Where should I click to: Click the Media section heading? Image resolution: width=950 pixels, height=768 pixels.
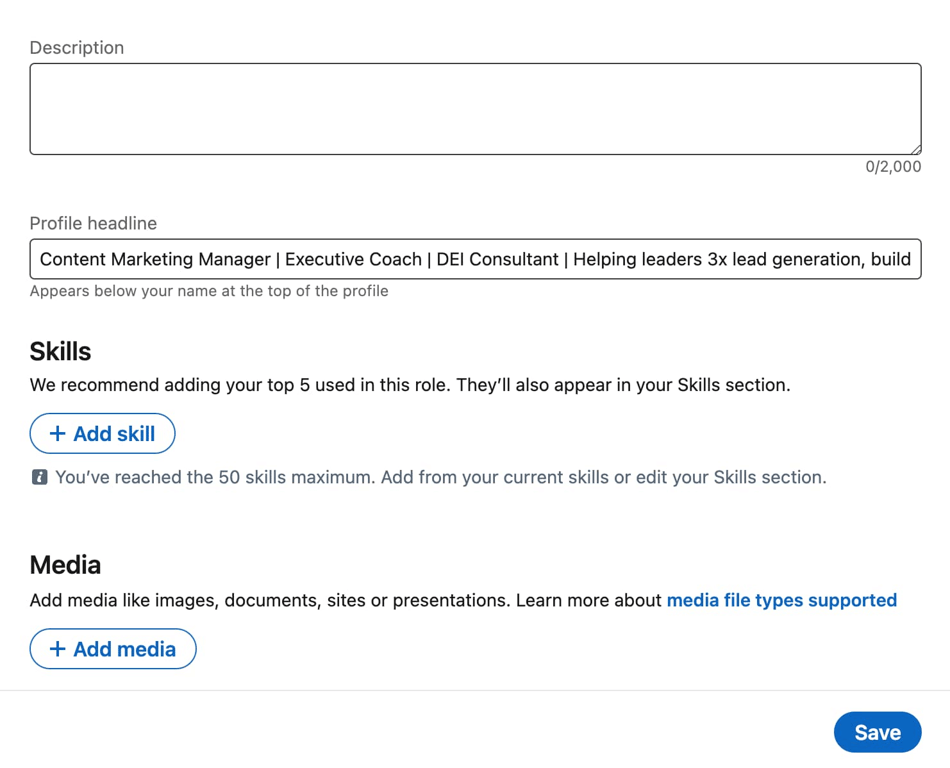[65, 565]
